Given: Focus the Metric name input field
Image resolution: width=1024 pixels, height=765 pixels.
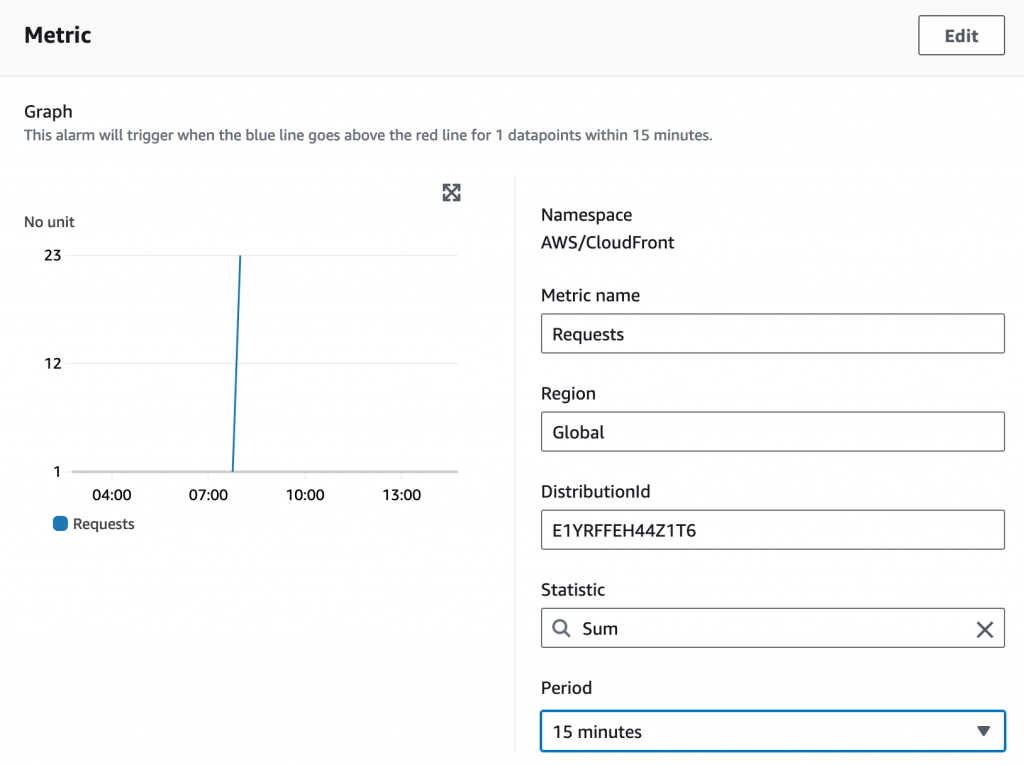Looking at the screenshot, I should click(x=772, y=334).
